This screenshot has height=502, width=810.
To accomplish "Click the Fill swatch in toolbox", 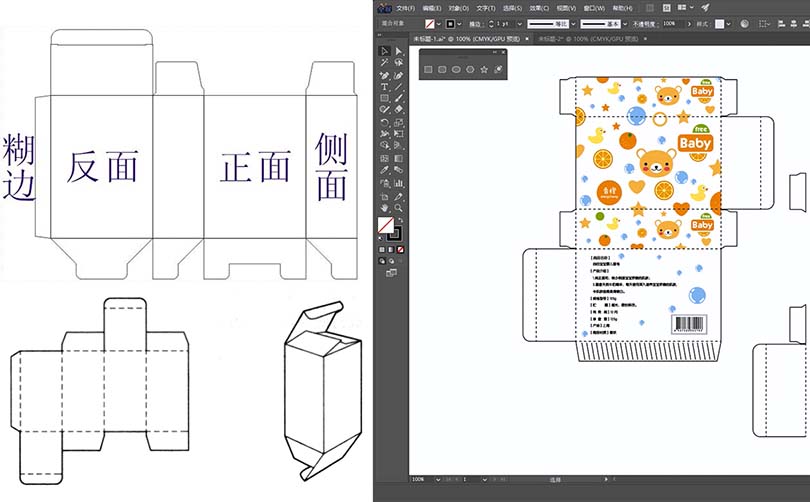I will tap(386, 225).
